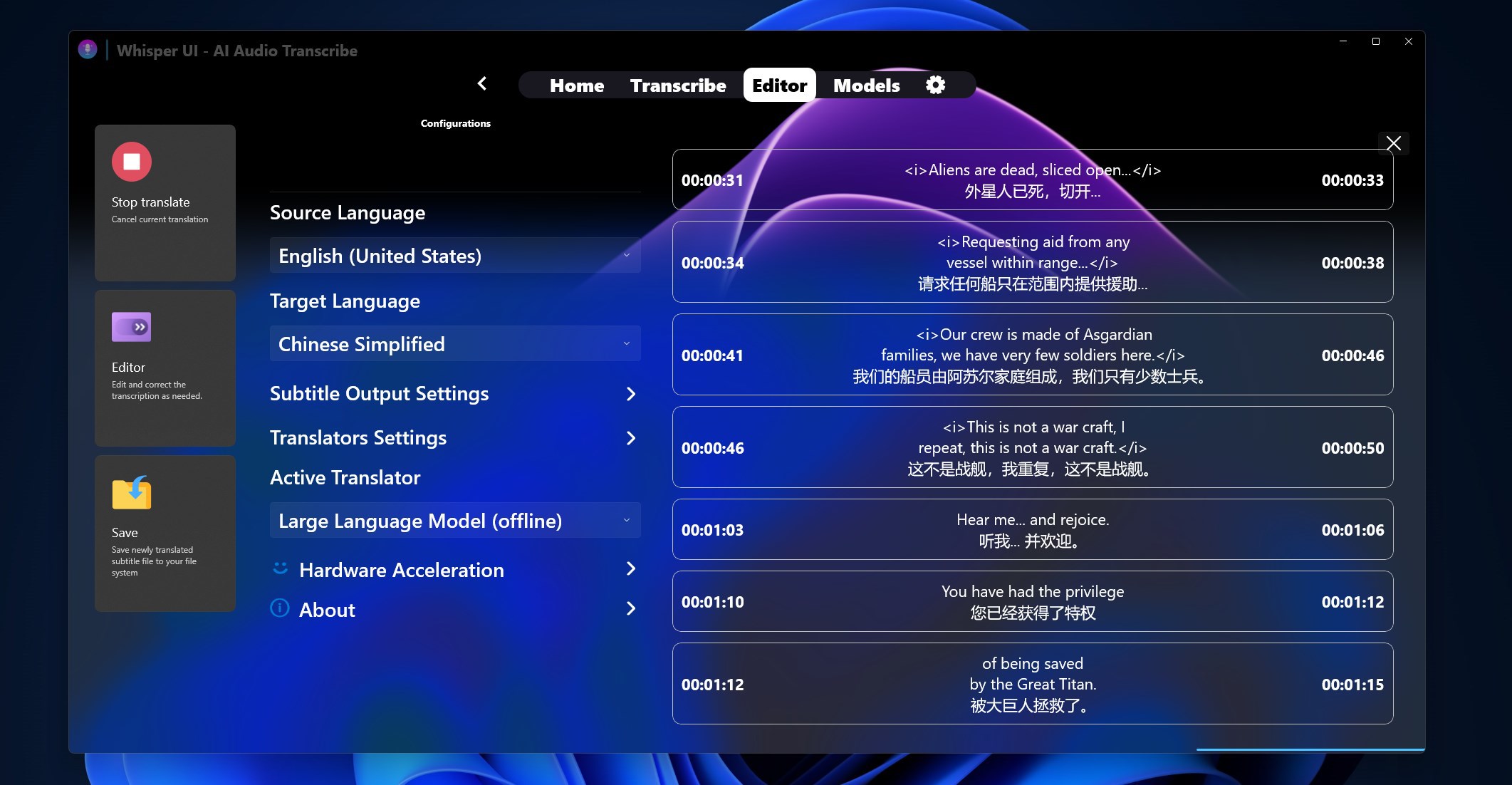This screenshot has width=1512, height=785.
Task: Select the subtitle starting at 00:01:03
Action: [1032, 530]
